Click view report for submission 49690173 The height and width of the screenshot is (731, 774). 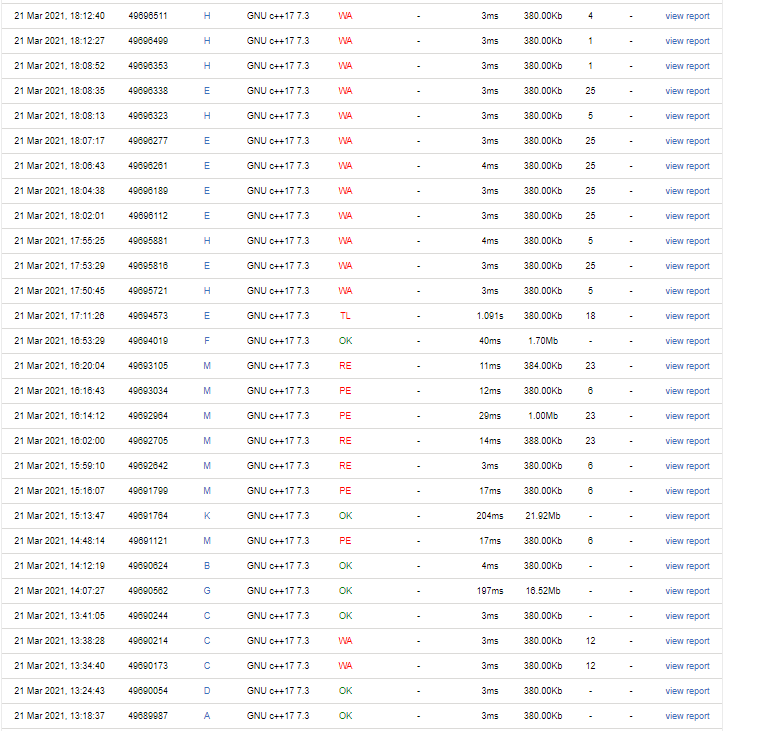(687, 666)
